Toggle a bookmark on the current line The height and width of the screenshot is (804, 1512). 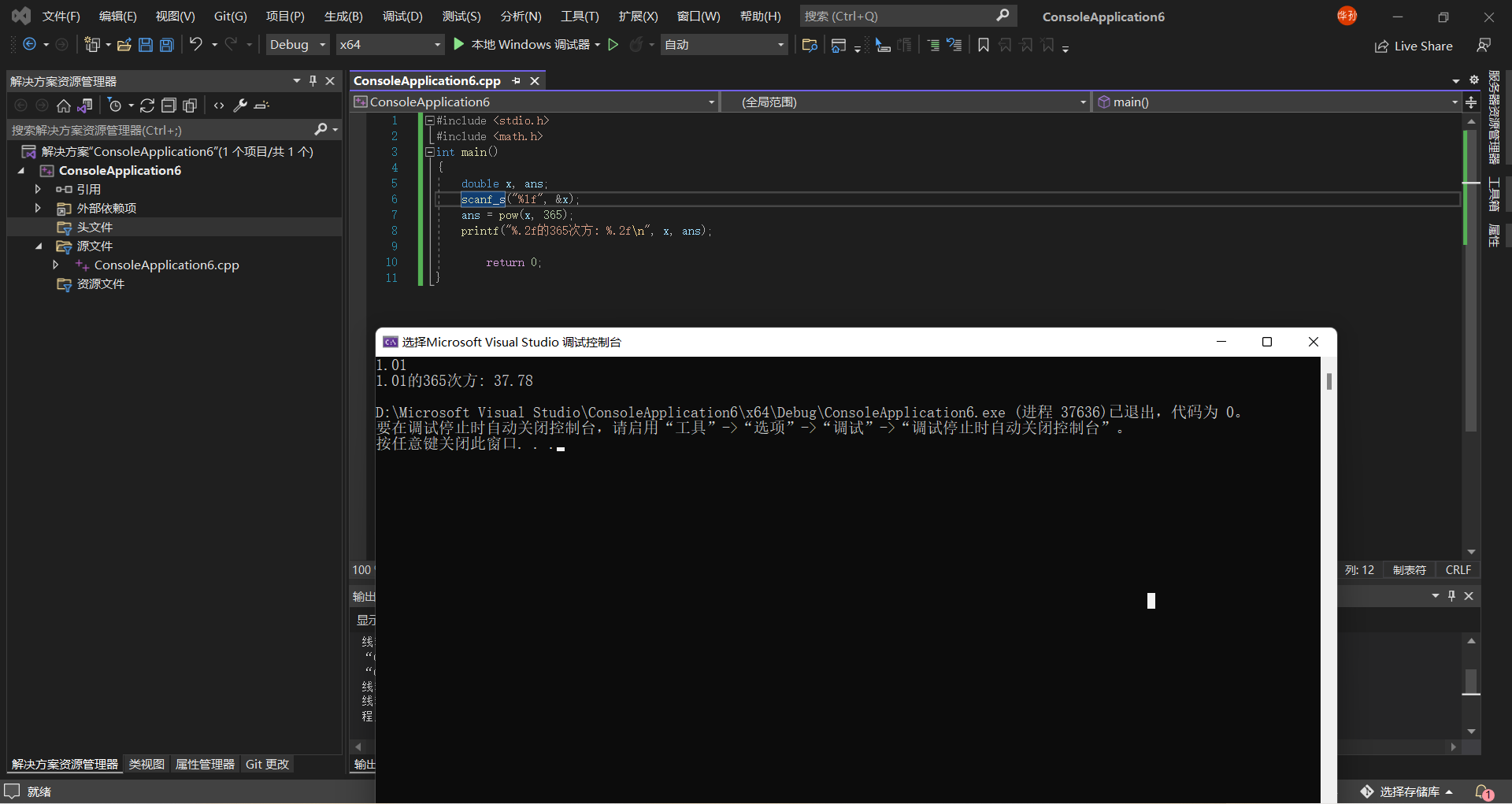coord(984,45)
